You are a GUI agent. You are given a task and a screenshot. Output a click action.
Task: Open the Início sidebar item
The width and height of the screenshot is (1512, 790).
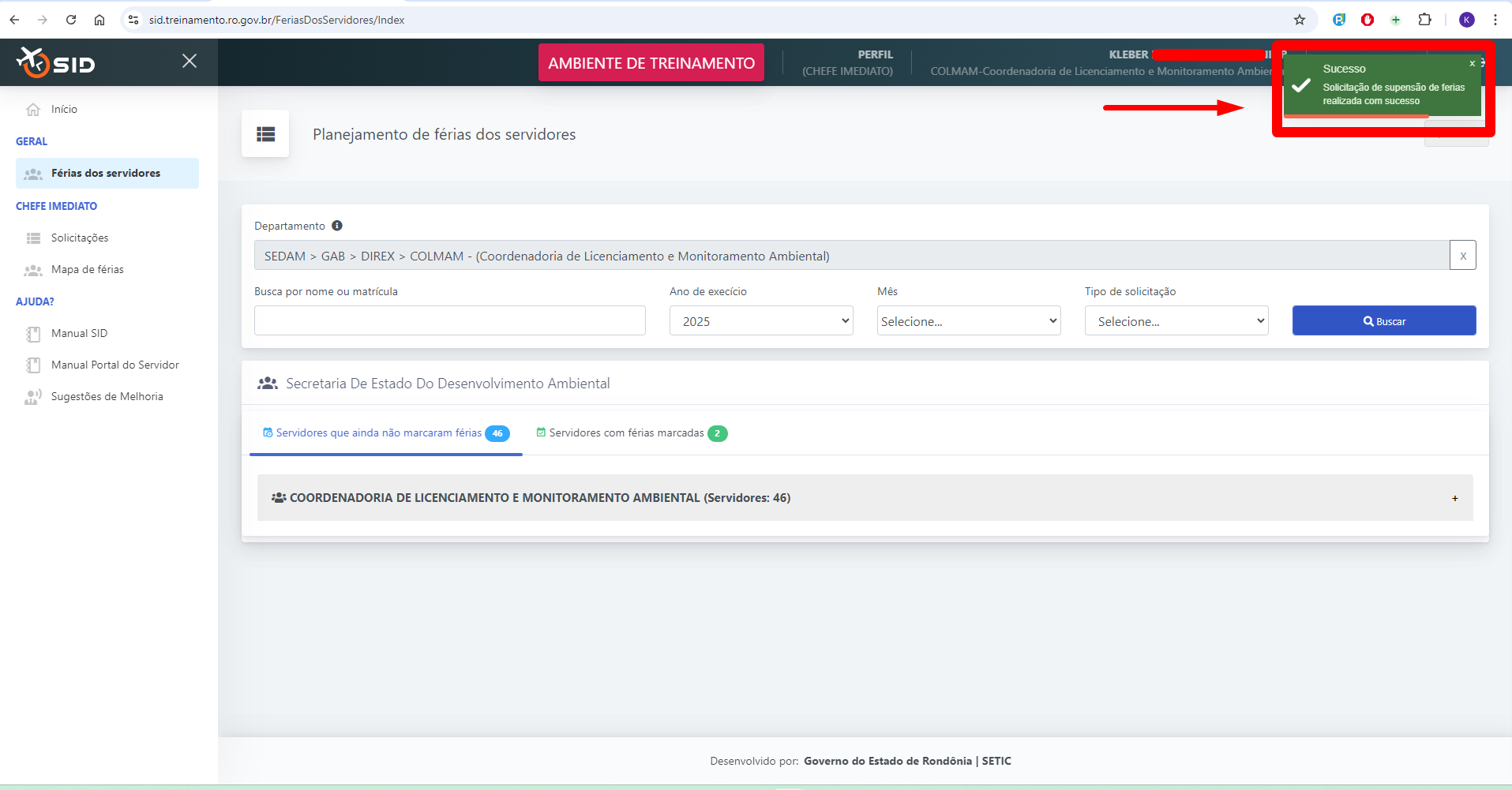point(64,109)
